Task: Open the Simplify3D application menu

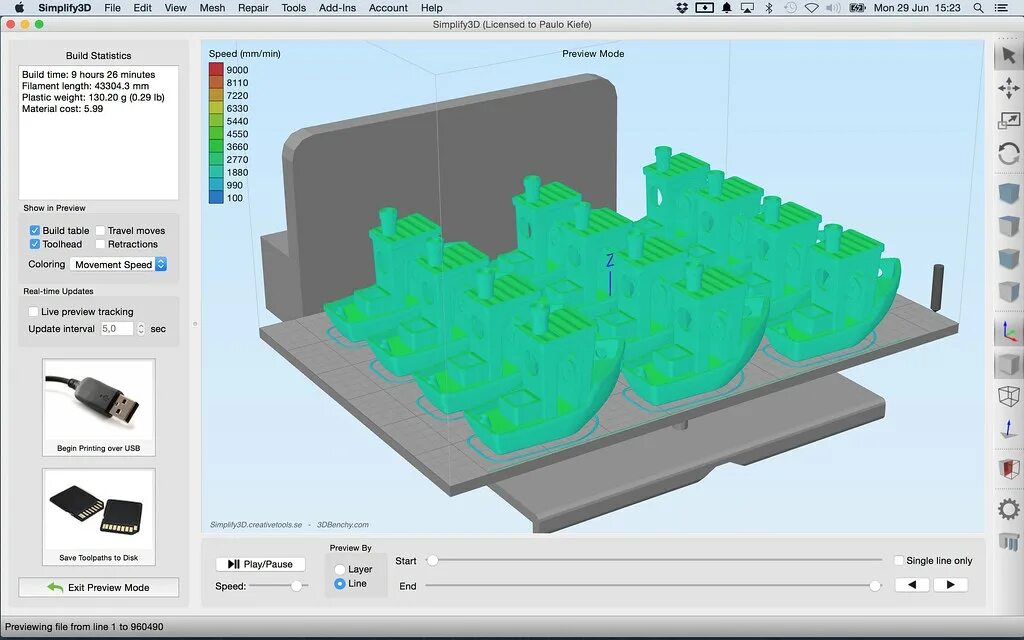Action: pyautogui.click(x=65, y=8)
